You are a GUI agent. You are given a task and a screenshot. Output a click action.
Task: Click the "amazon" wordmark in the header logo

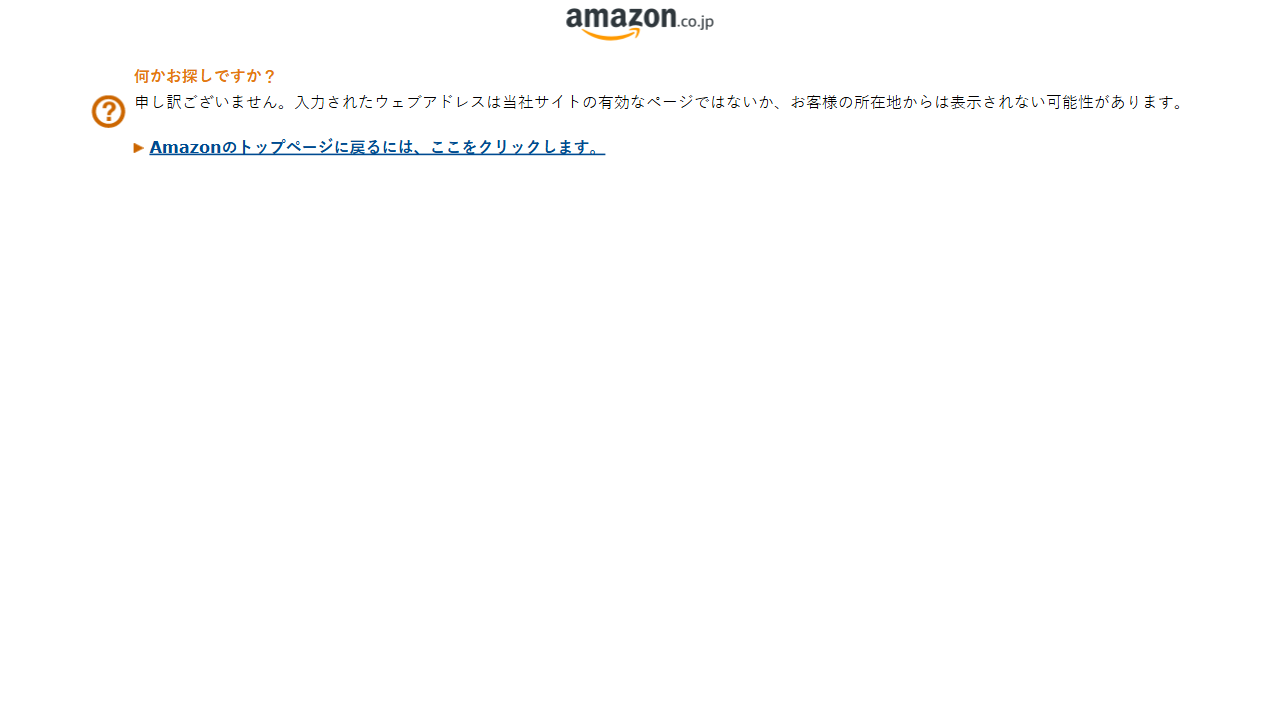(621, 19)
